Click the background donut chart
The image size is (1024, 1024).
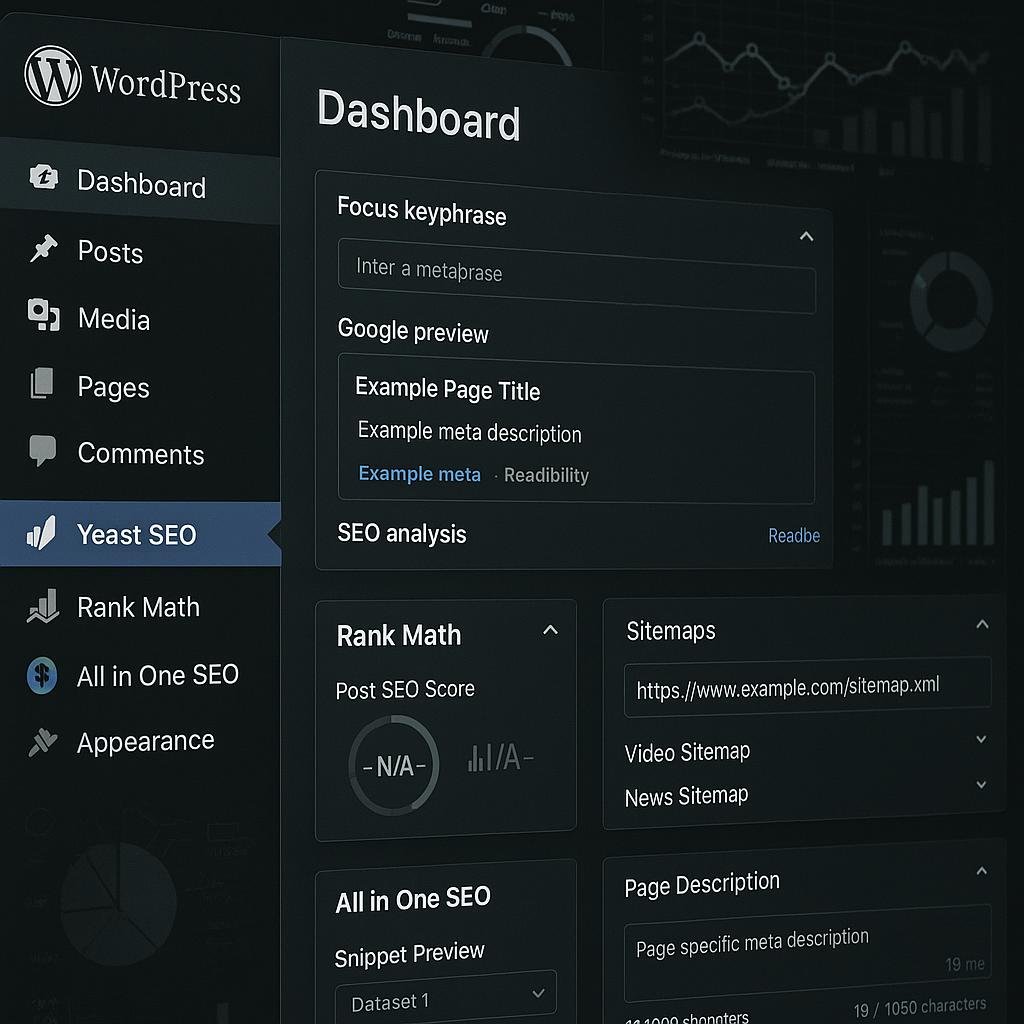coord(952,300)
